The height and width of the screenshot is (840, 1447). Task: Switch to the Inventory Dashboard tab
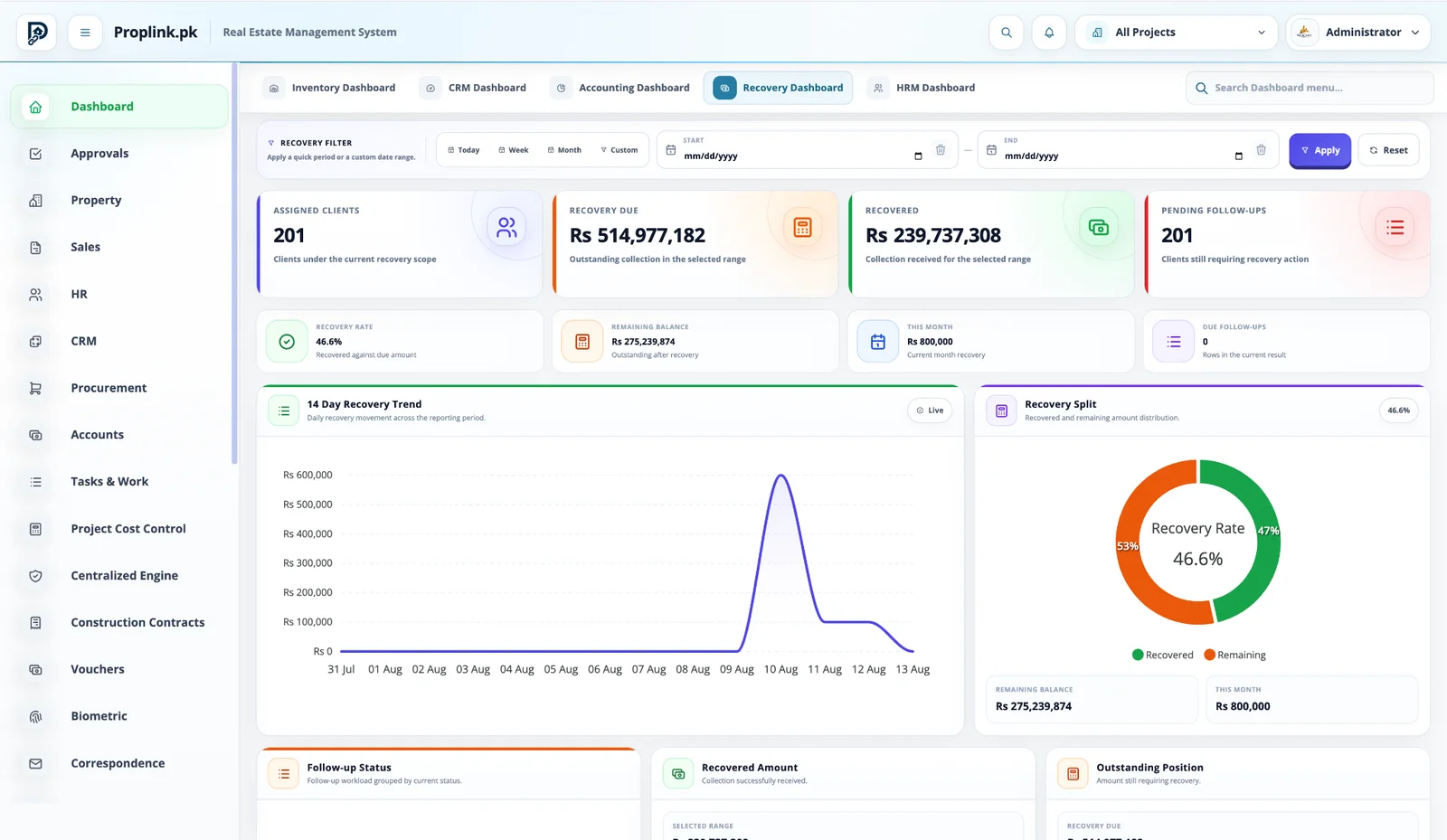coord(331,88)
